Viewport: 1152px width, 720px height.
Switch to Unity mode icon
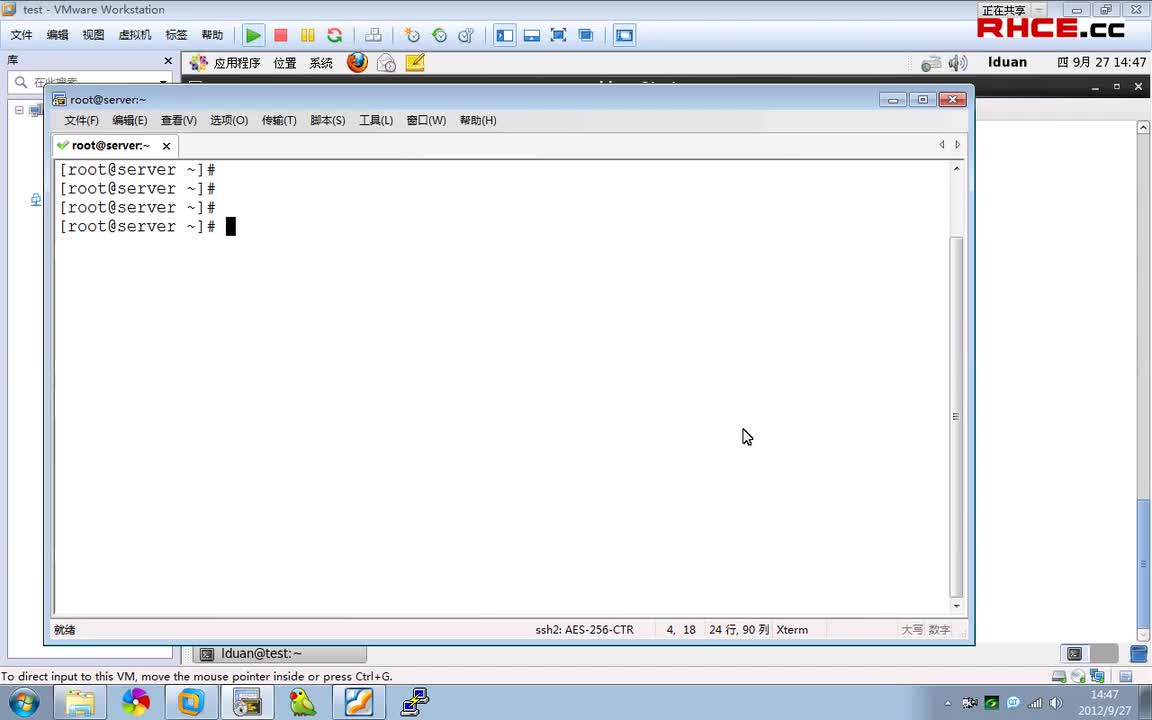coord(586,35)
